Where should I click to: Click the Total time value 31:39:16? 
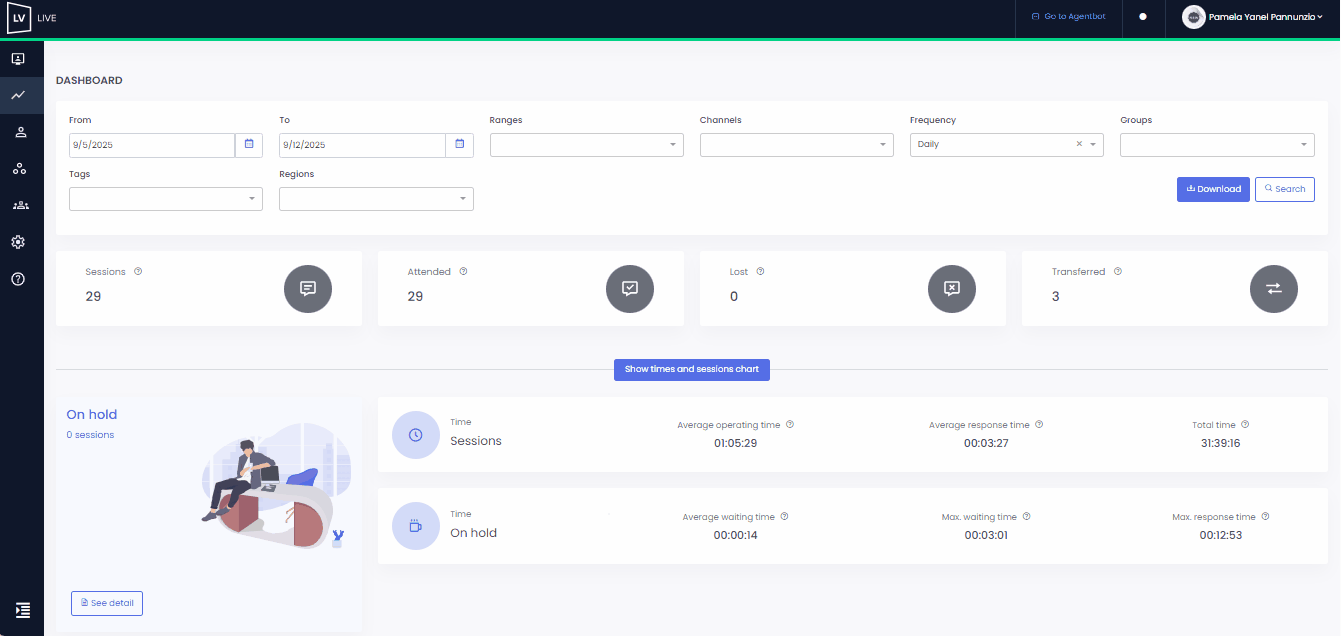1220,443
